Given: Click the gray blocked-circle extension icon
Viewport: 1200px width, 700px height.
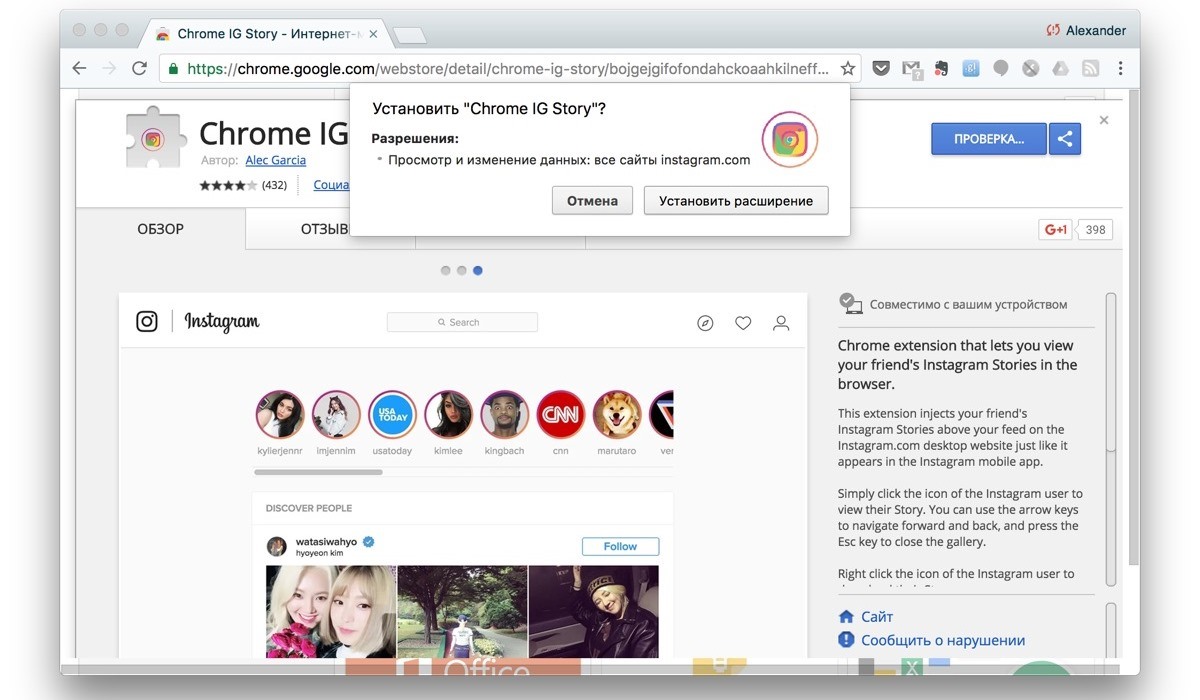Looking at the screenshot, I should tap(1030, 69).
